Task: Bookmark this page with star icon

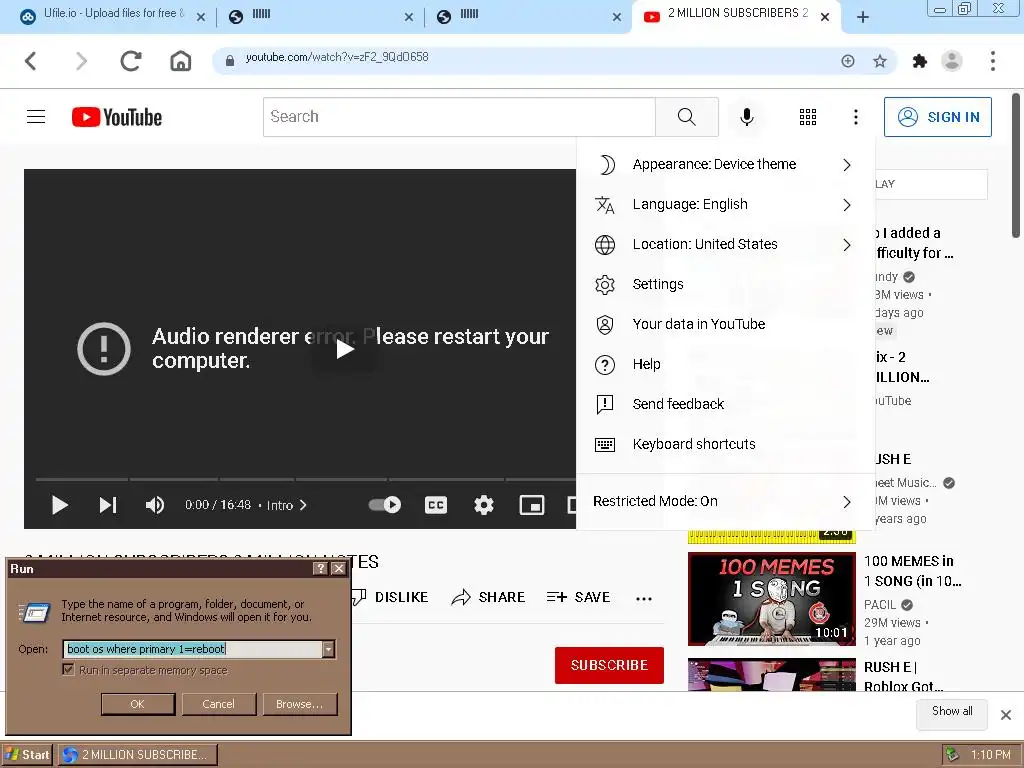Action: tap(880, 61)
